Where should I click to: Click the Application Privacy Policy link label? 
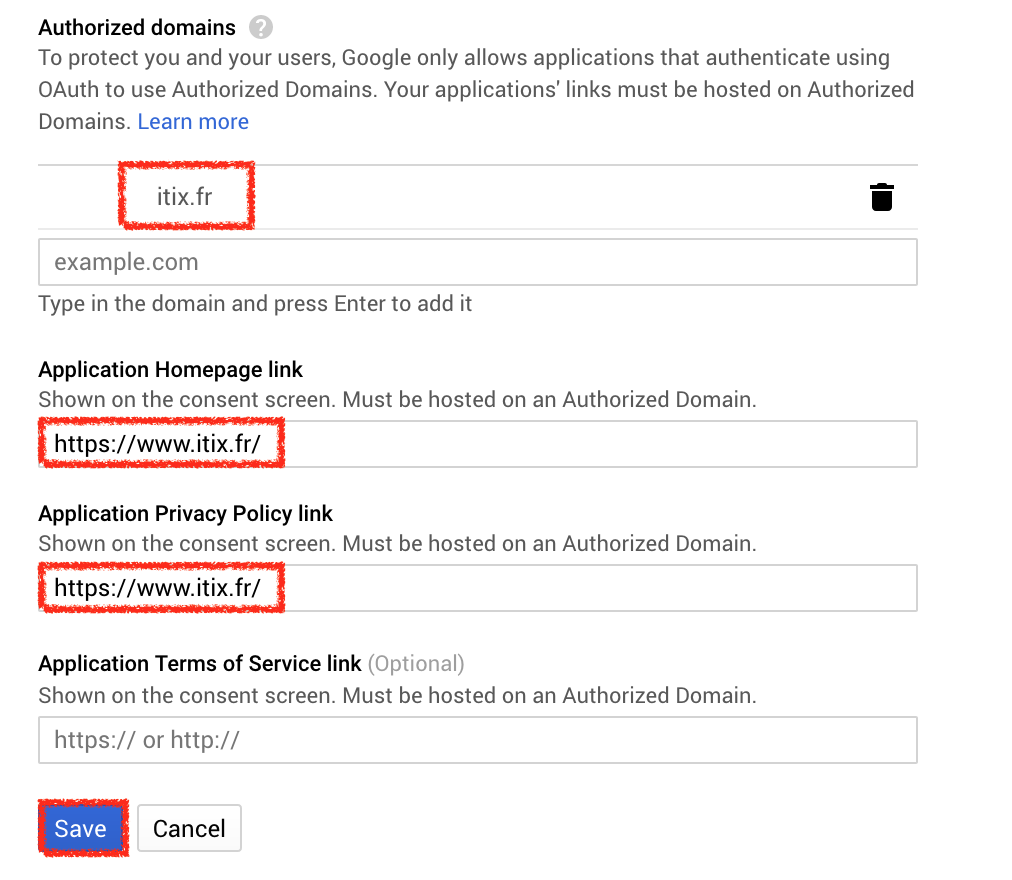[x=185, y=514]
